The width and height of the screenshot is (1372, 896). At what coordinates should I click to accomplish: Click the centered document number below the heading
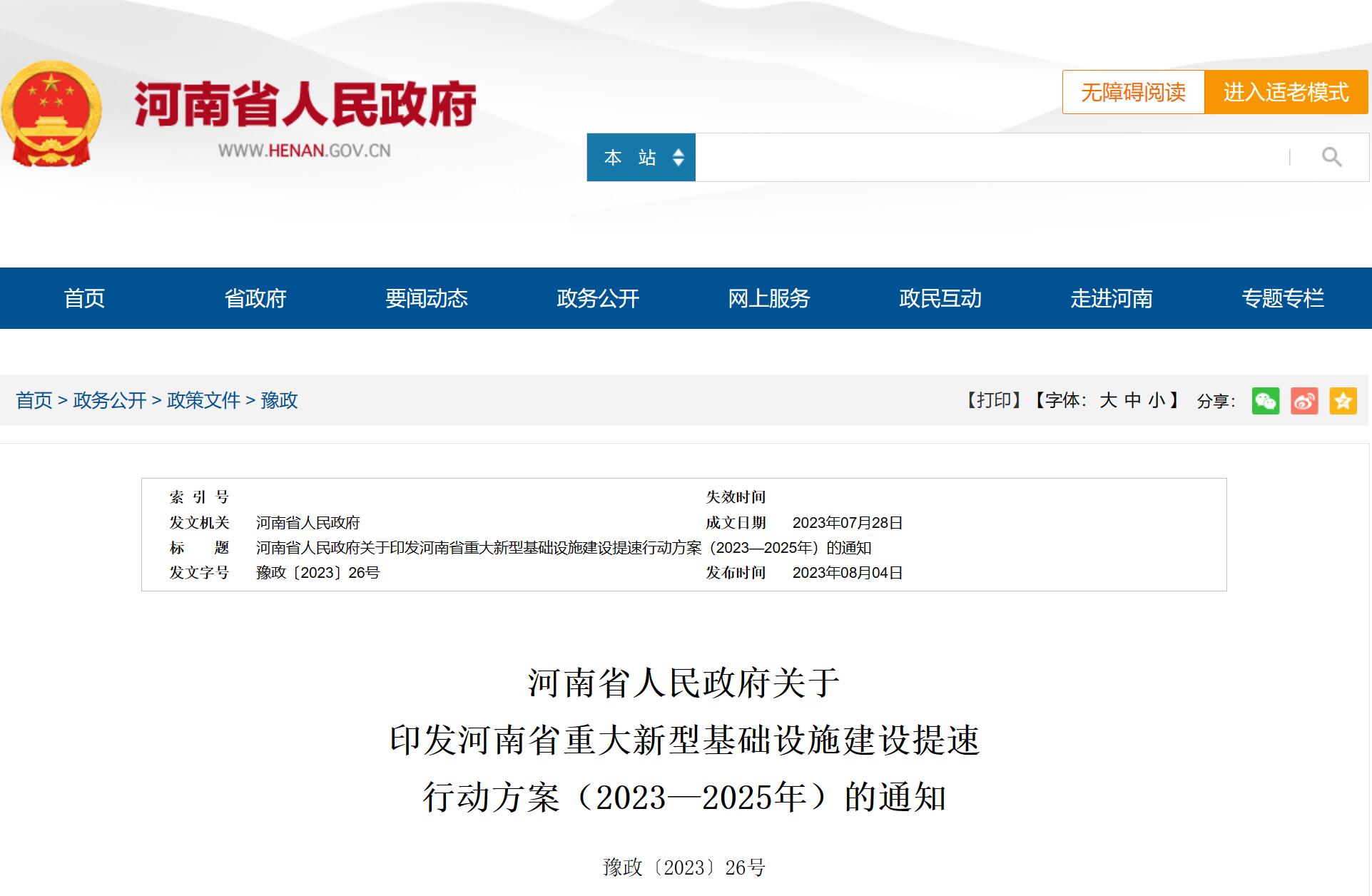coord(684,867)
